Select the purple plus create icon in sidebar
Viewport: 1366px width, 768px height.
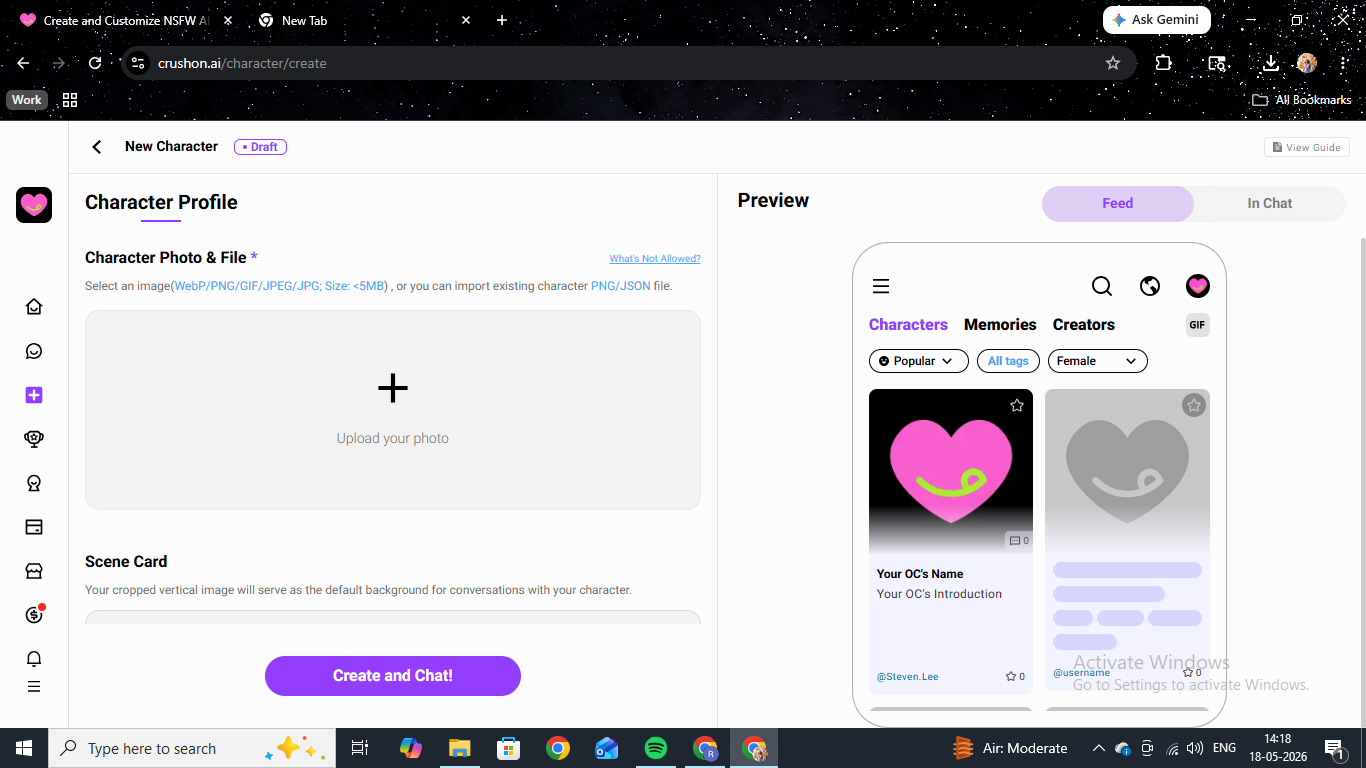point(34,395)
